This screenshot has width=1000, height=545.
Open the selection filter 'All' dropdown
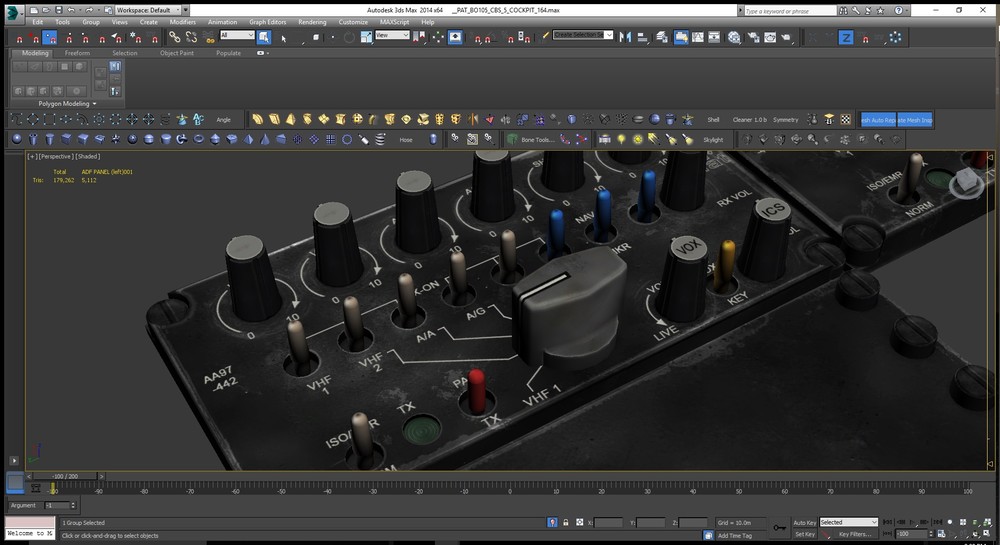(237, 35)
